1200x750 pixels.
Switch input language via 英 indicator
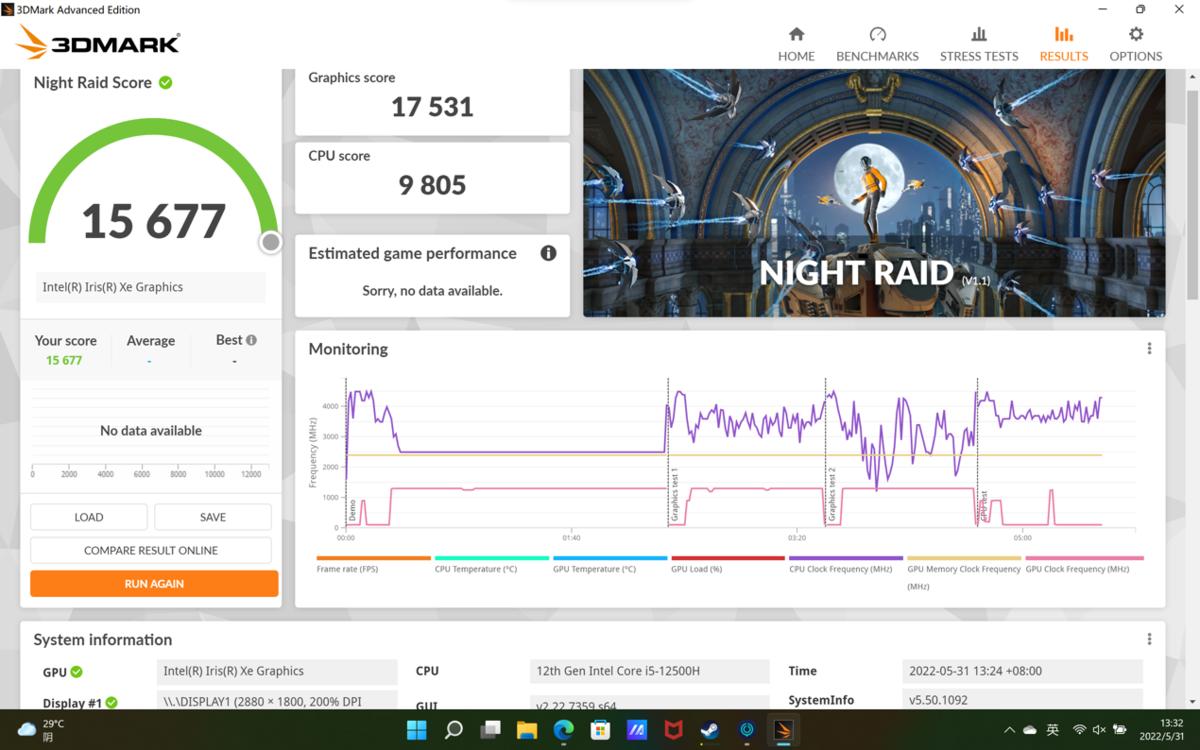point(1053,730)
